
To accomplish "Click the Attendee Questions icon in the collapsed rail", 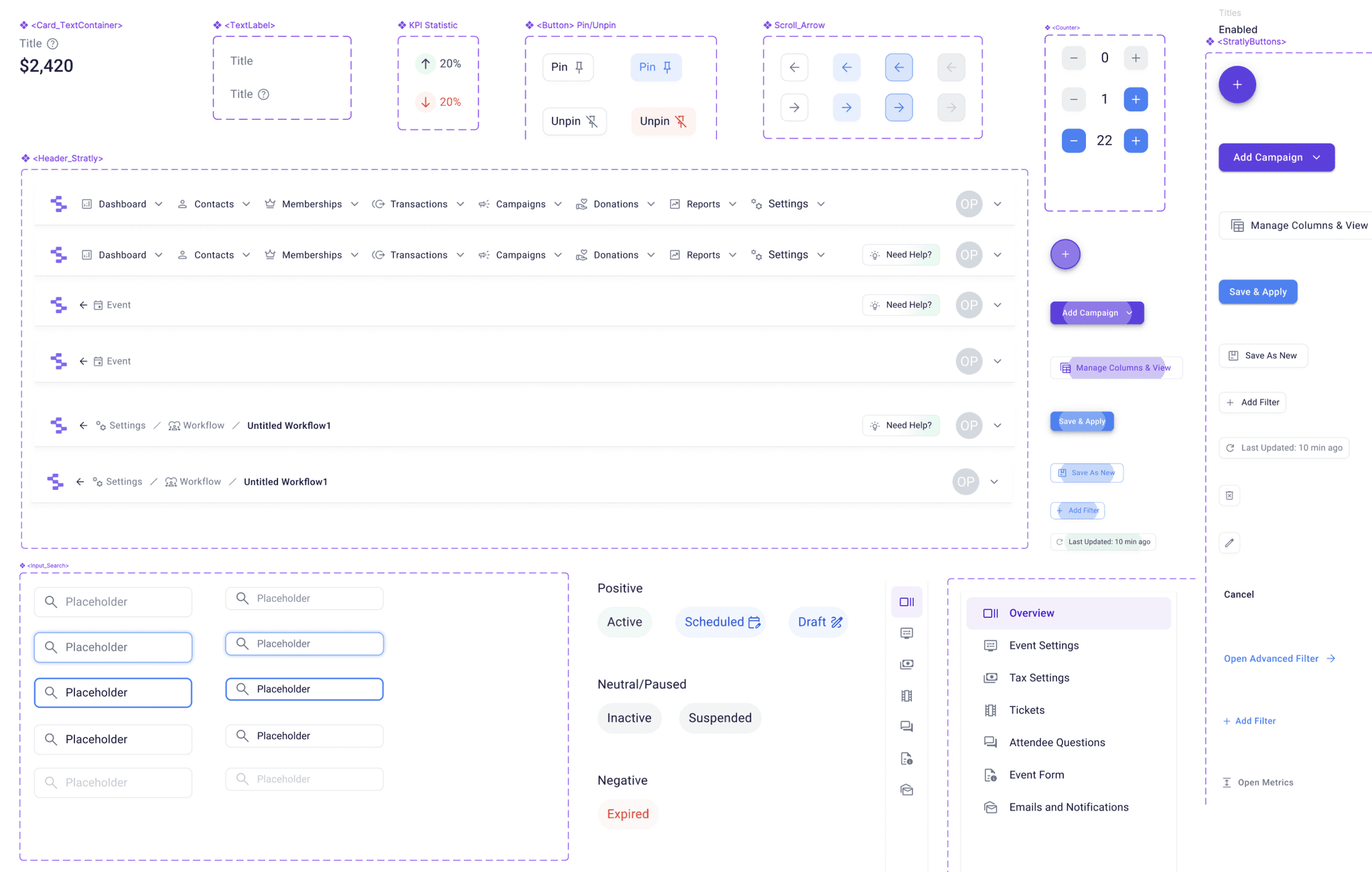I will click(906, 727).
